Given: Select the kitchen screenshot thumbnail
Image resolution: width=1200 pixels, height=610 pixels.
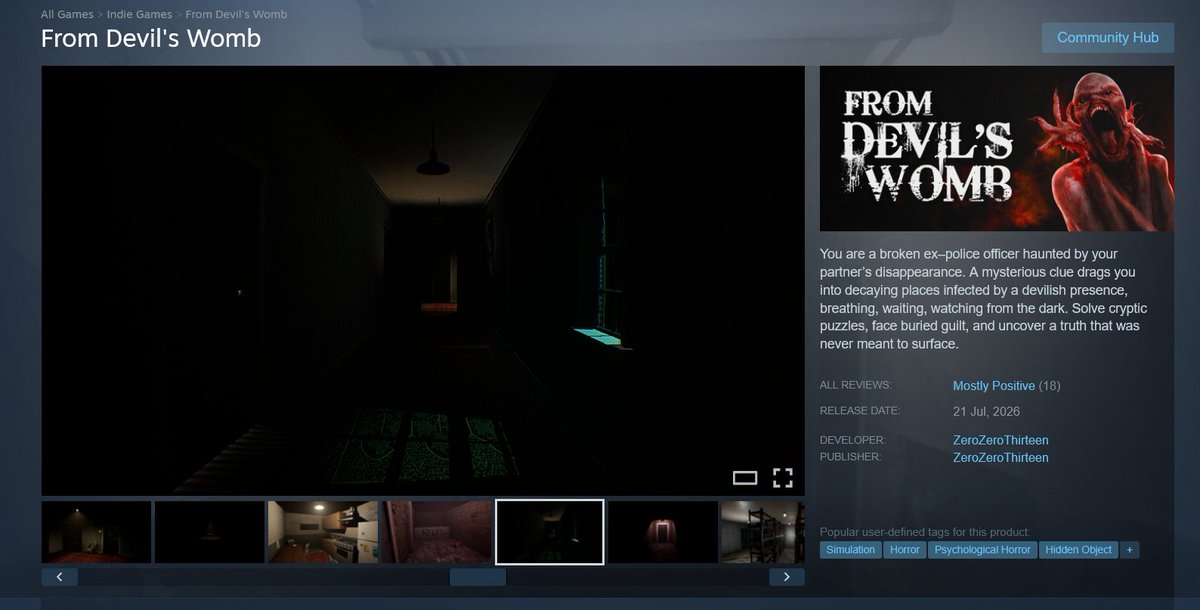Looking at the screenshot, I should point(323,532).
